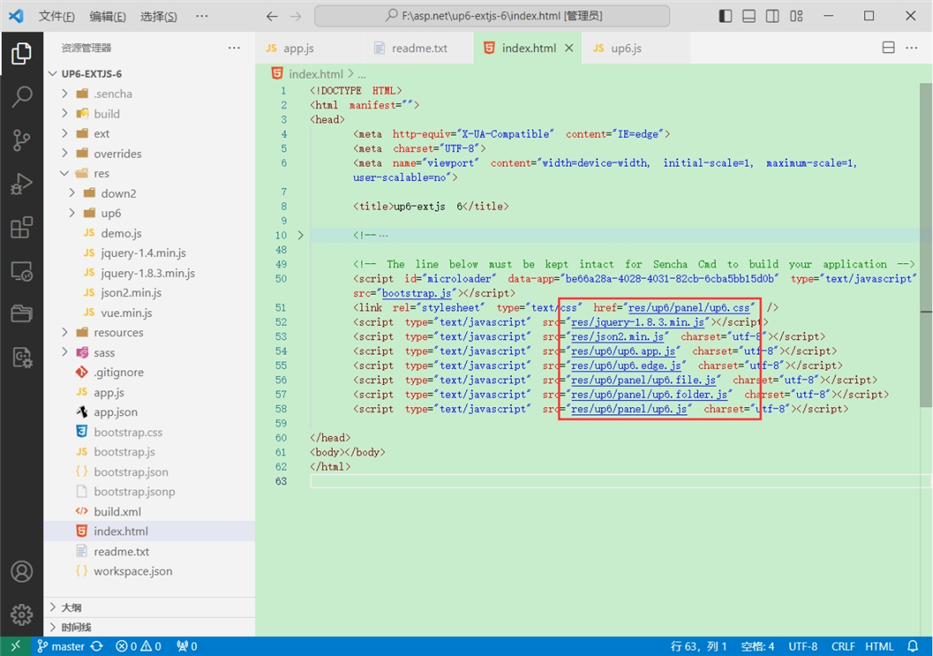933x656 pixels.
Task: Open the 文件(F) menu
Action: pos(57,17)
